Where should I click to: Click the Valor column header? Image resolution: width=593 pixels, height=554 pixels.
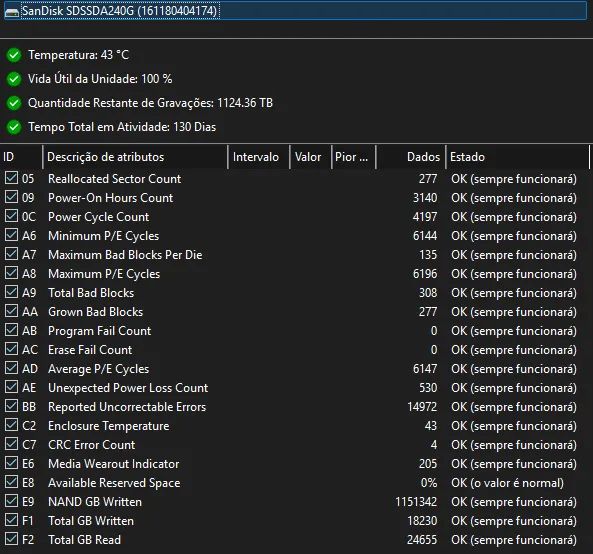[x=310, y=157]
